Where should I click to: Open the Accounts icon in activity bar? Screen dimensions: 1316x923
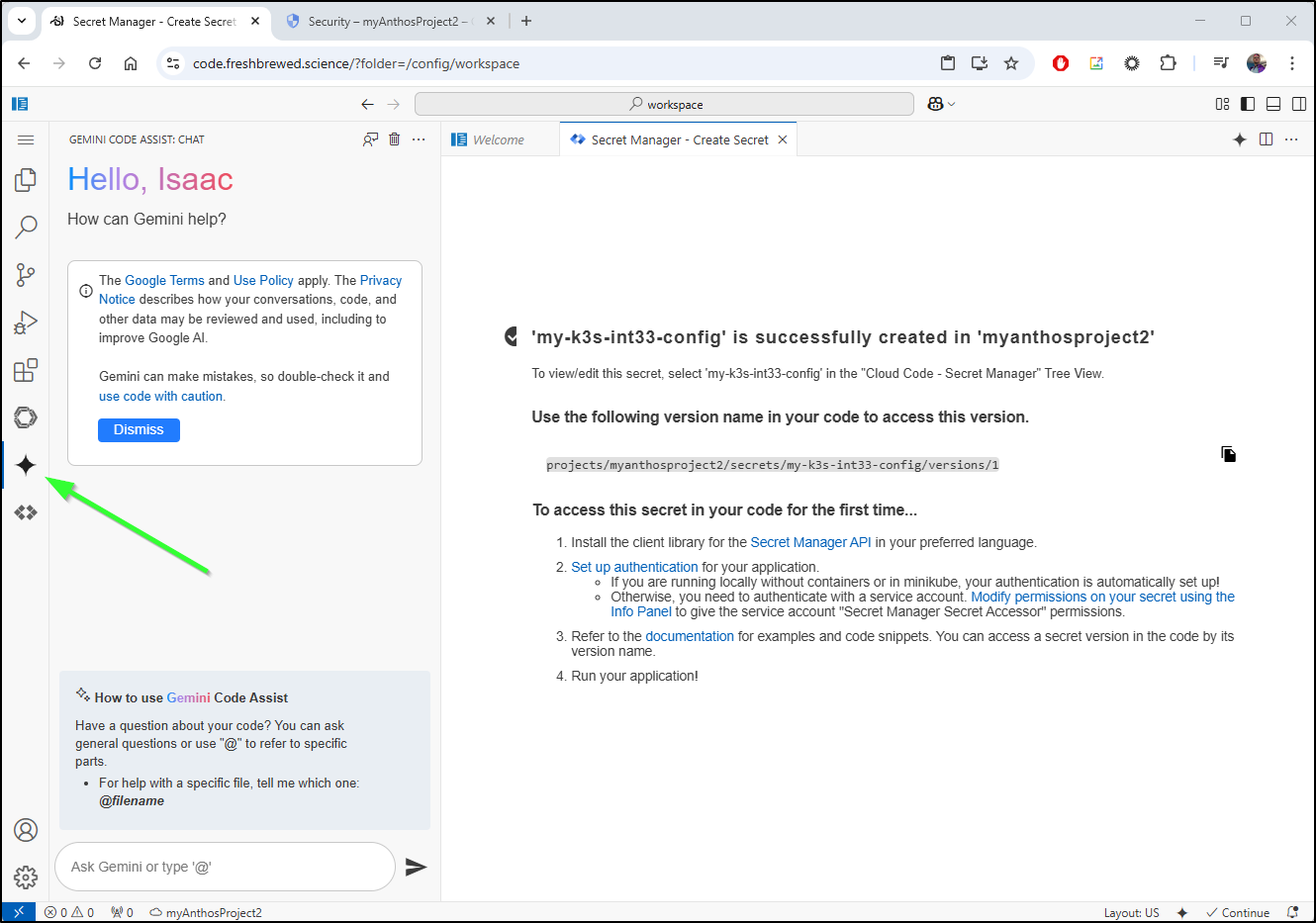[26, 830]
